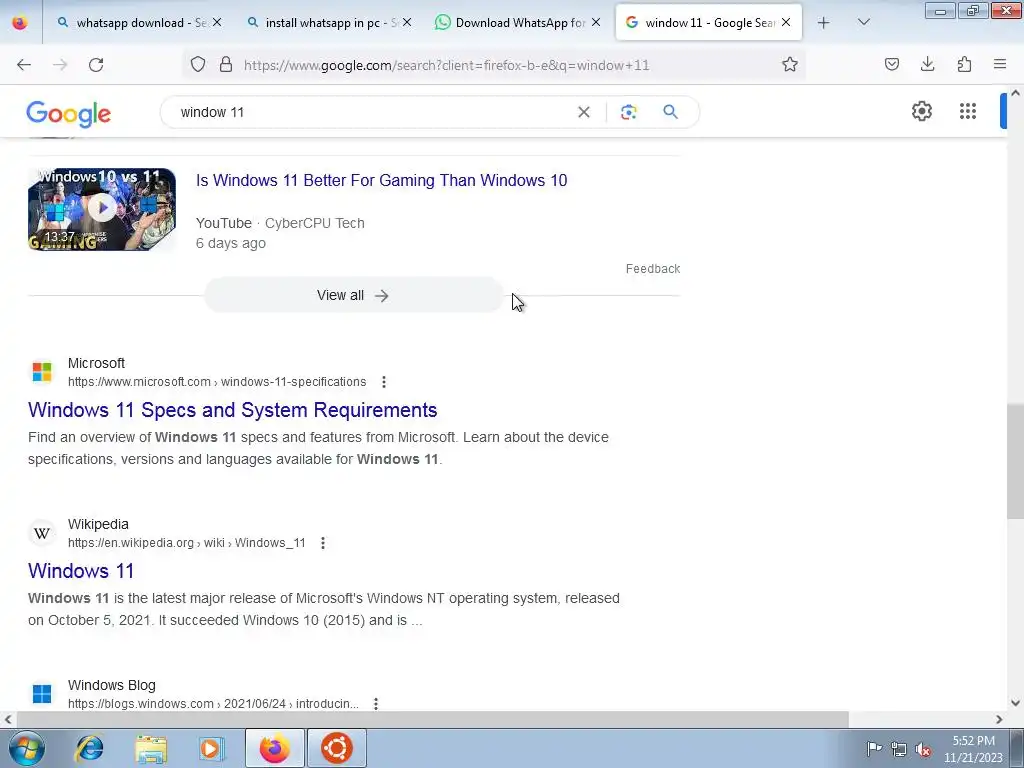Open Windows 11 Specs and System Requirements
The image size is (1024, 768).
[x=232, y=410]
